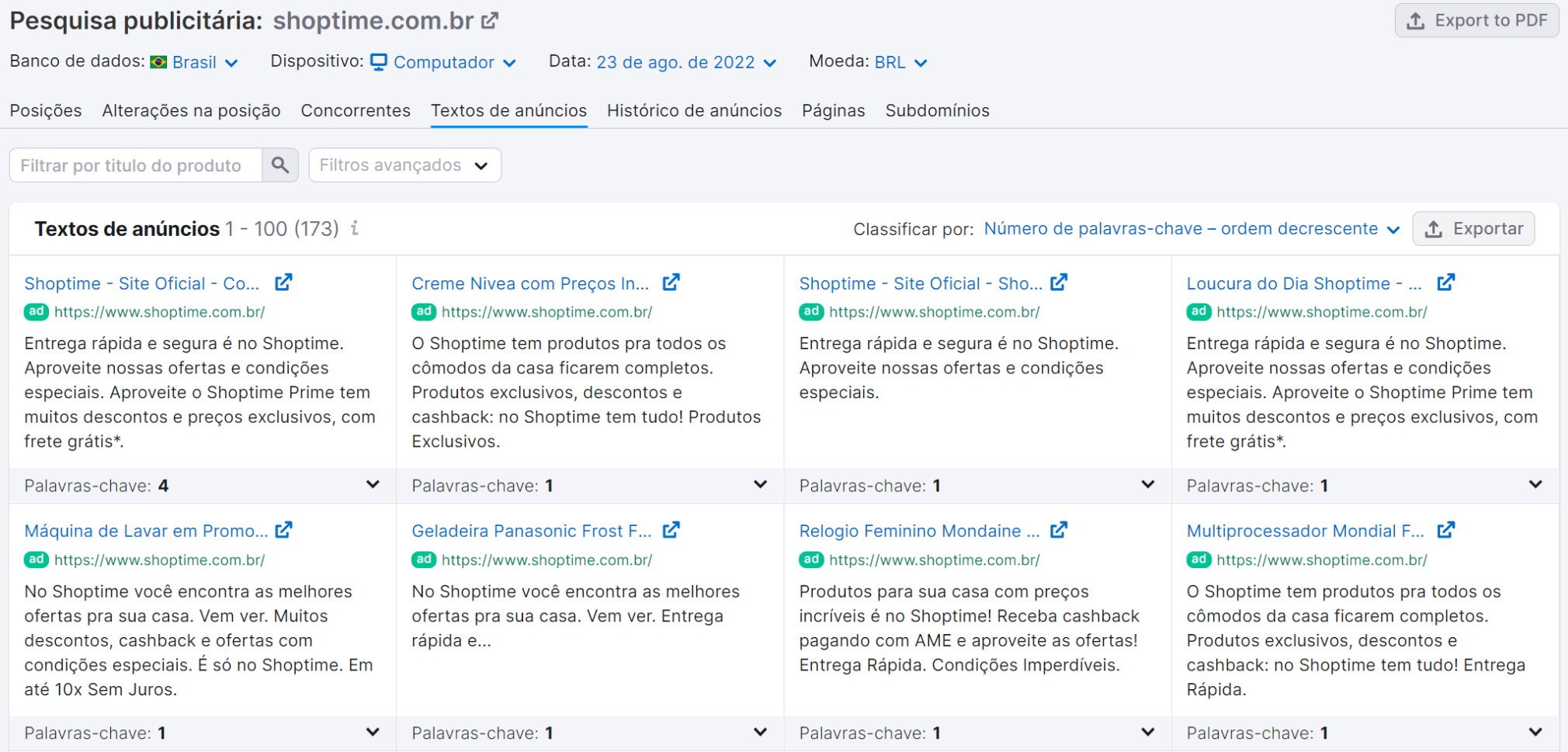This screenshot has width=1568, height=752.
Task: Switch to Histórico de anúncios tab
Action: click(694, 110)
